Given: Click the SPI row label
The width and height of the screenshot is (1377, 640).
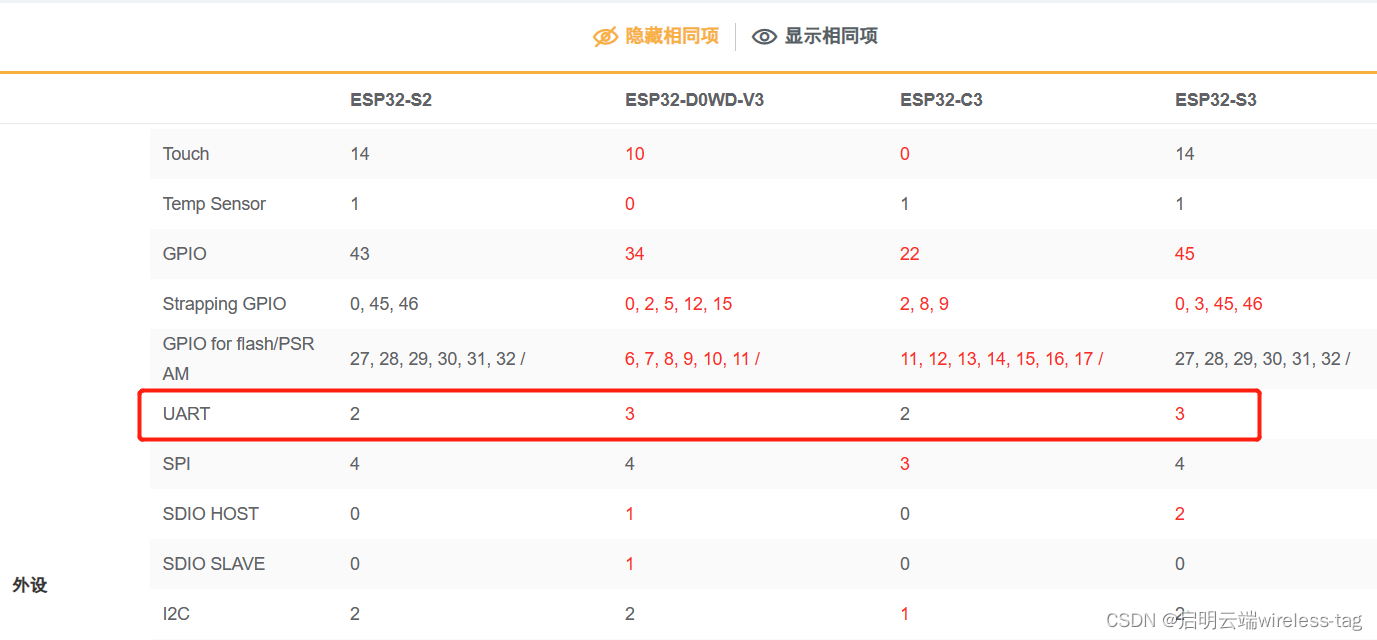Looking at the screenshot, I should point(177,464).
